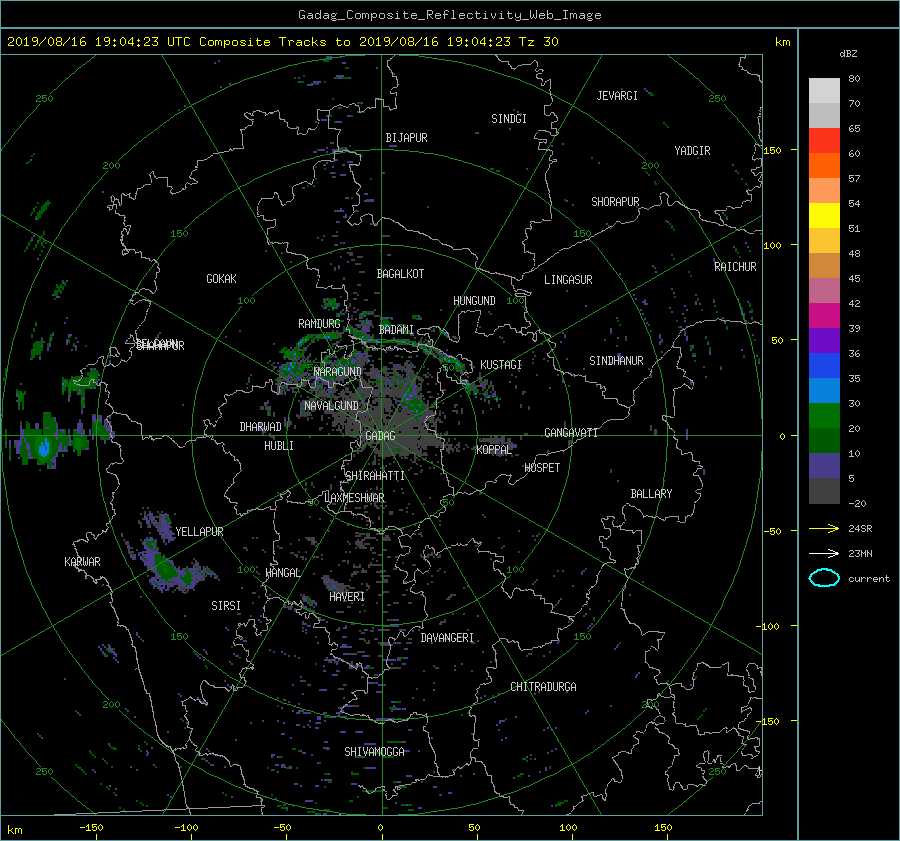The width and height of the screenshot is (900, 841).
Task: Select the SHIRAHATTI city label
Action: tap(375, 475)
